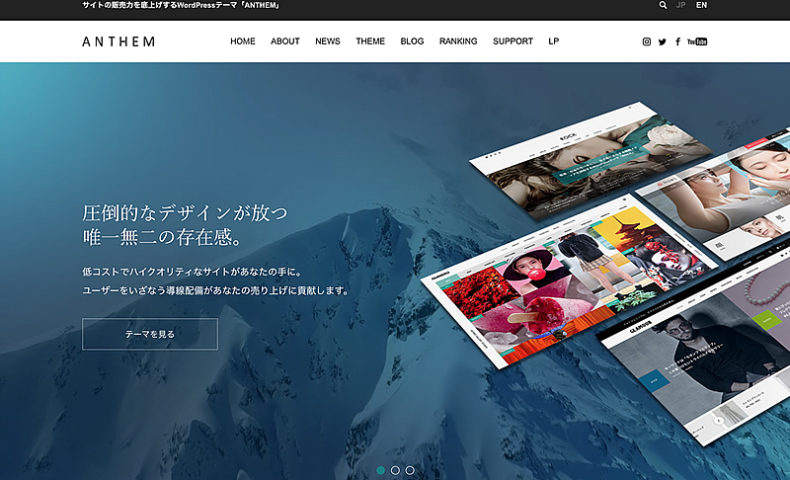This screenshot has width=790, height=480.
Task: Click the header tagline mentioning WordPressテーマ
Action: pyautogui.click(x=181, y=6)
